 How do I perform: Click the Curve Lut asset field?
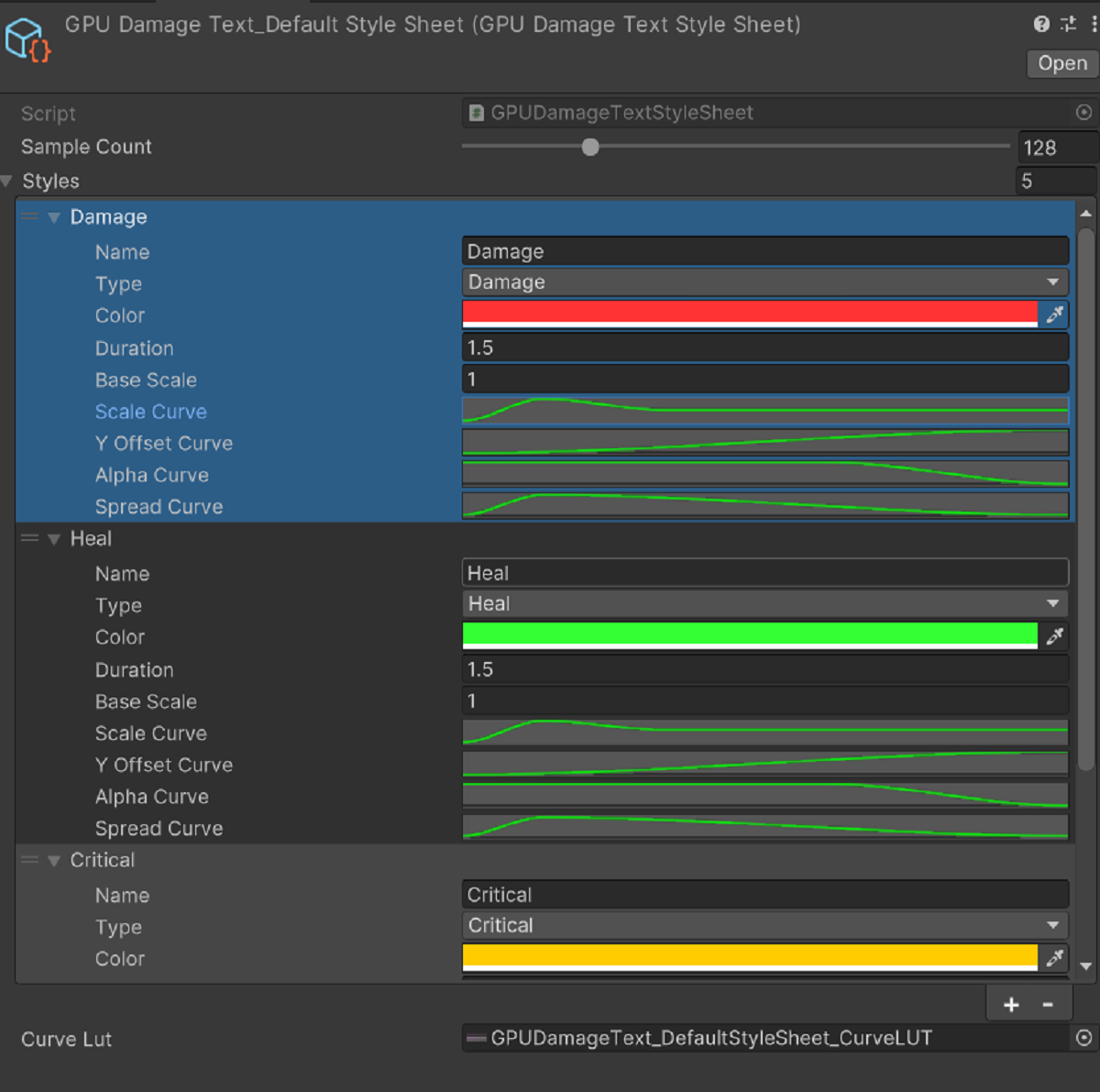pos(766,1038)
